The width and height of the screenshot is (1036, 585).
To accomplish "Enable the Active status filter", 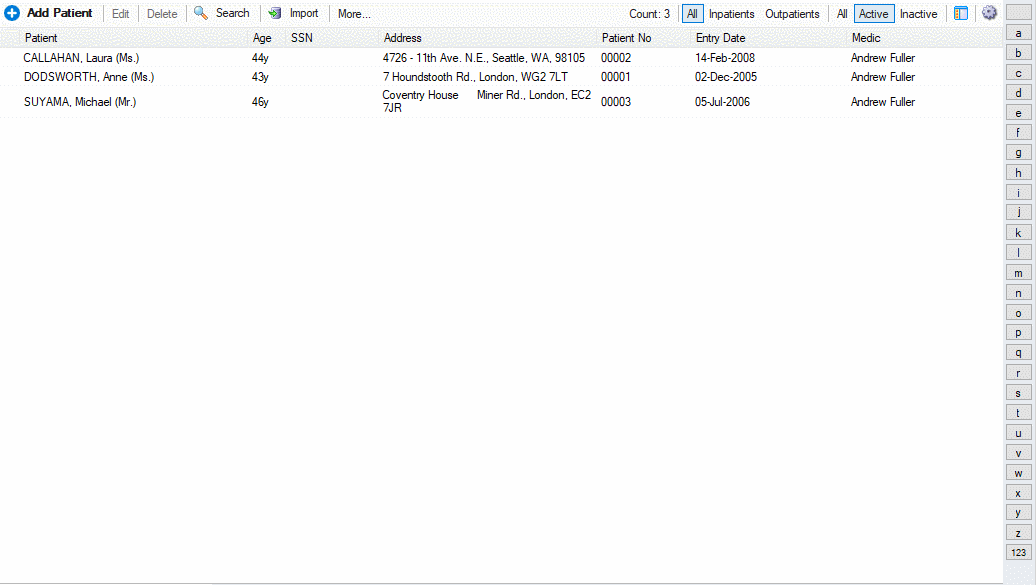I will 873,14.
